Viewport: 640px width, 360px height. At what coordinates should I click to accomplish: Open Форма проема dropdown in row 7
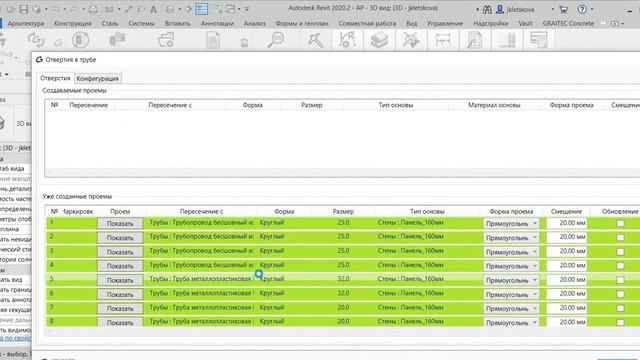[x=511, y=308]
